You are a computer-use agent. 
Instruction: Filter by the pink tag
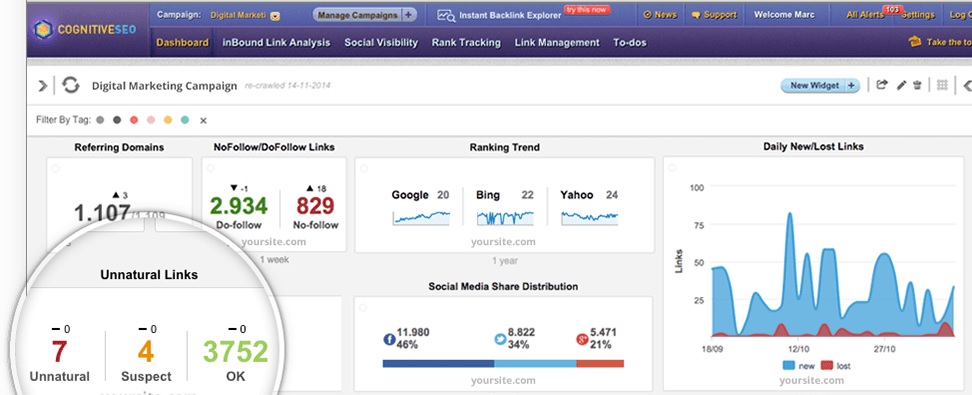coord(151,120)
